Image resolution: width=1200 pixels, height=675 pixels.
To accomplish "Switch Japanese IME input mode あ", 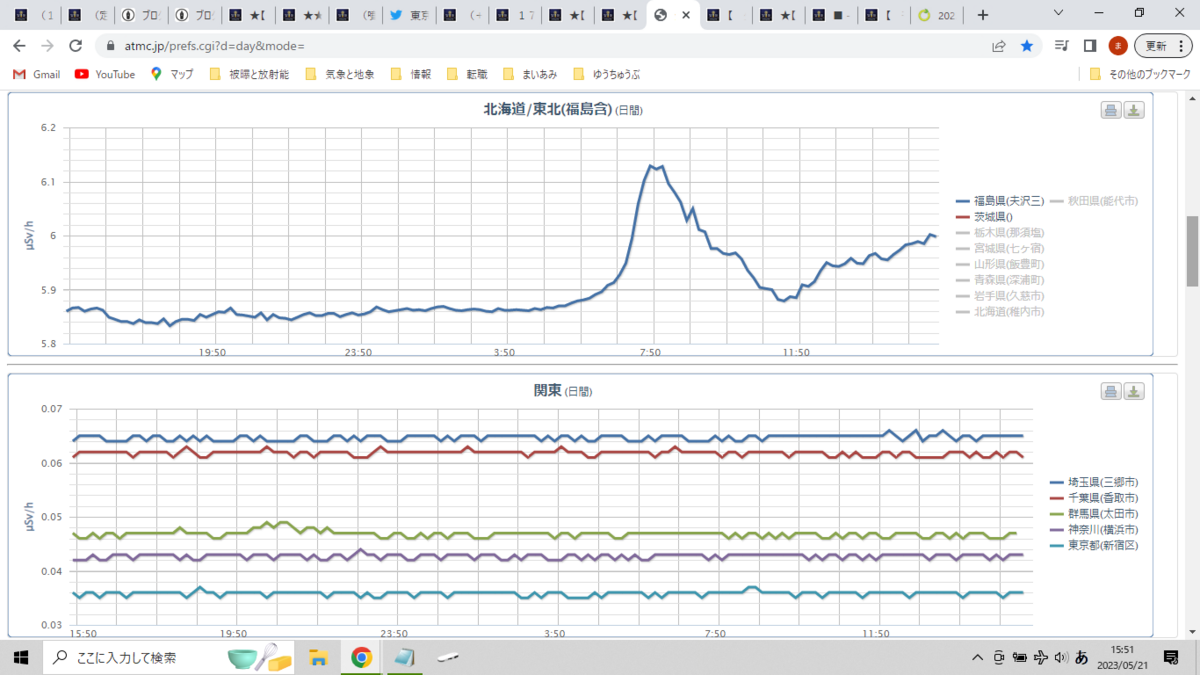I will (x=1082, y=657).
